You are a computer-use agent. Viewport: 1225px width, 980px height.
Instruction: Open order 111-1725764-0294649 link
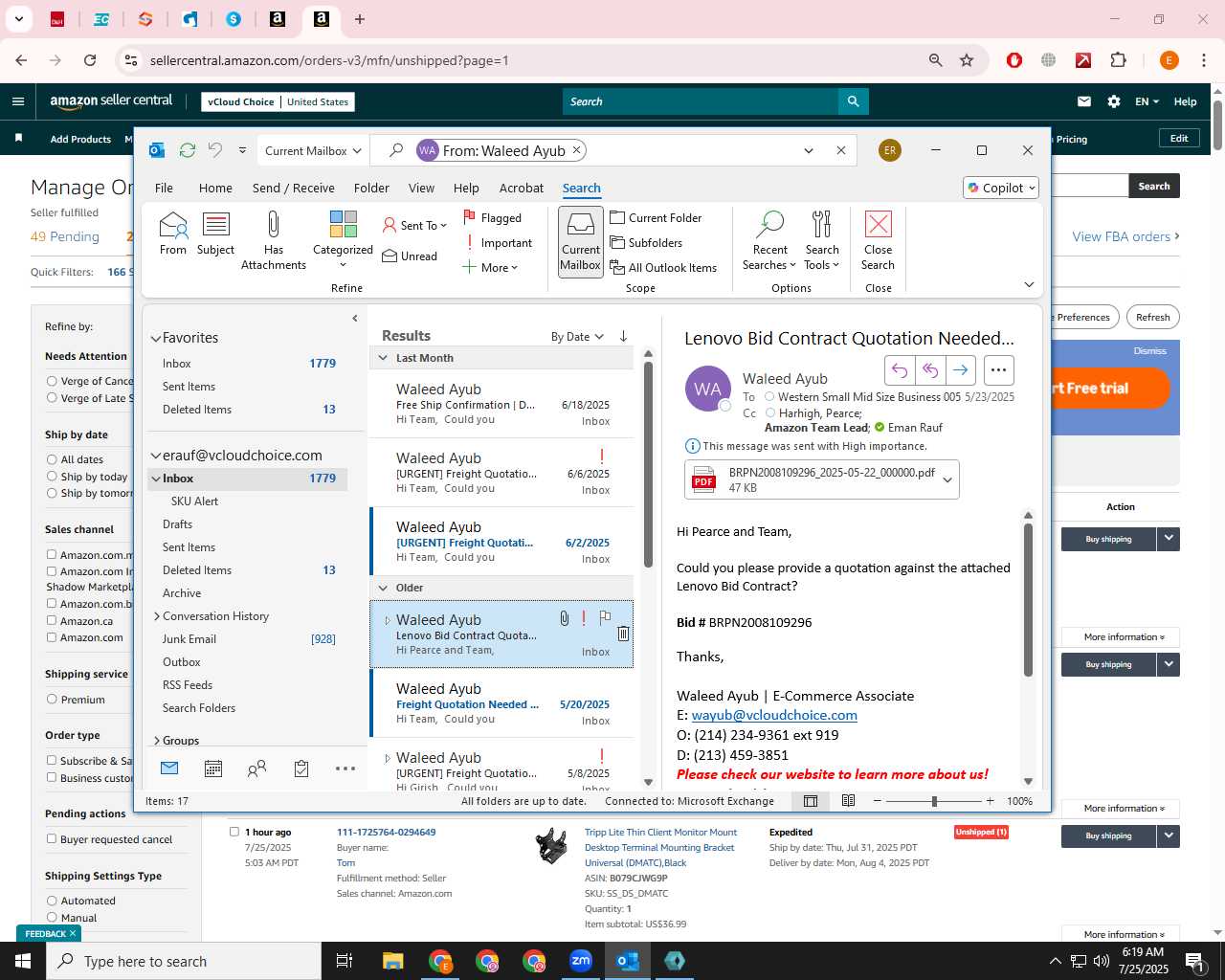[x=386, y=833]
